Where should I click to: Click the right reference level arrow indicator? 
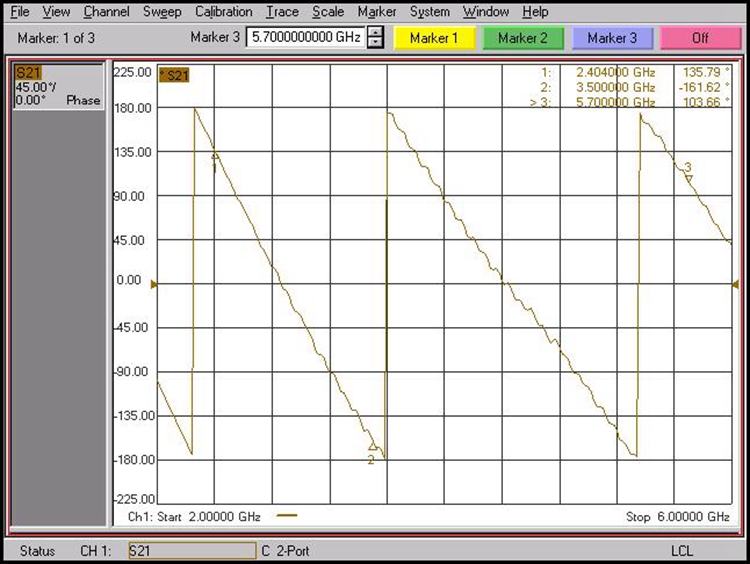735,285
